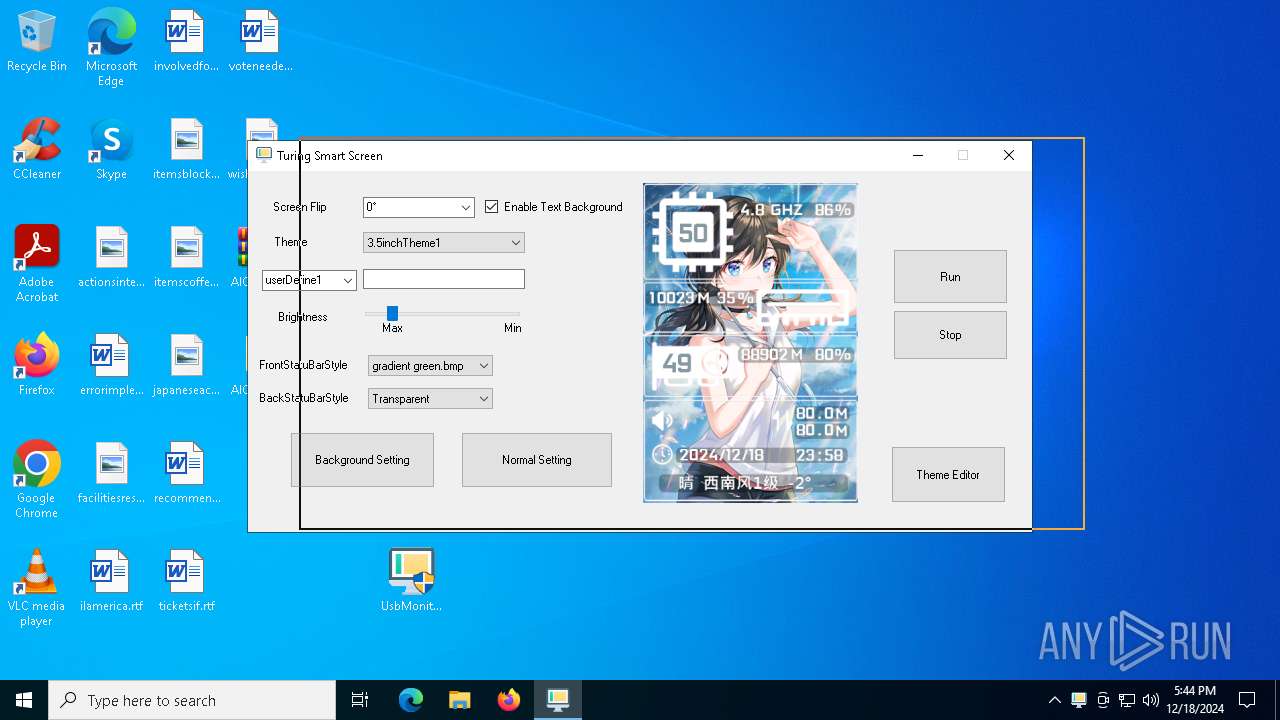This screenshot has width=1280, height=720.
Task: Open Task View in taskbar
Action: pos(360,700)
